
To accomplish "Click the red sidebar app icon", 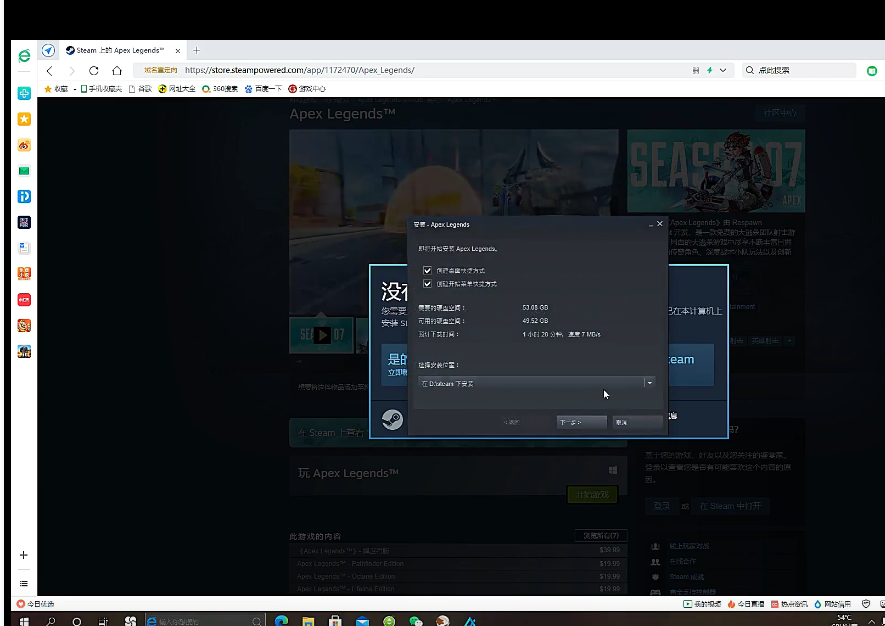I will click(x=24, y=300).
